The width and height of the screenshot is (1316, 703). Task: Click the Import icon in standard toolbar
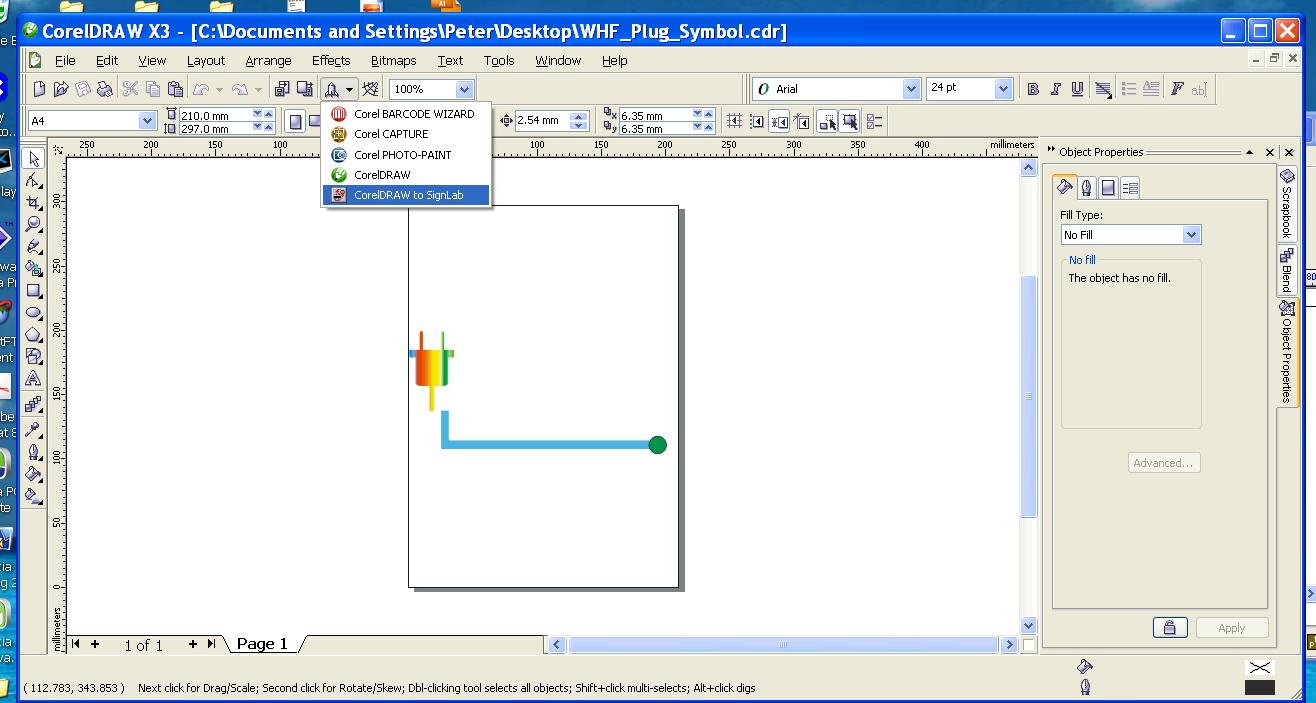coord(282,89)
